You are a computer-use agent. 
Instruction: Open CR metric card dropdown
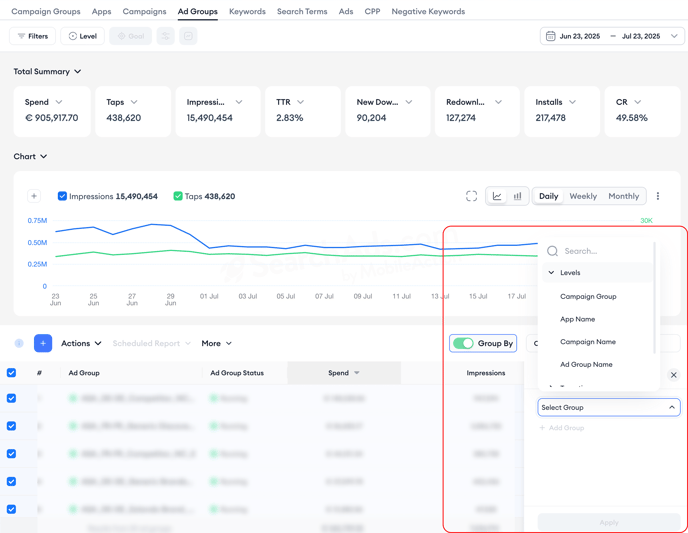pos(638,102)
